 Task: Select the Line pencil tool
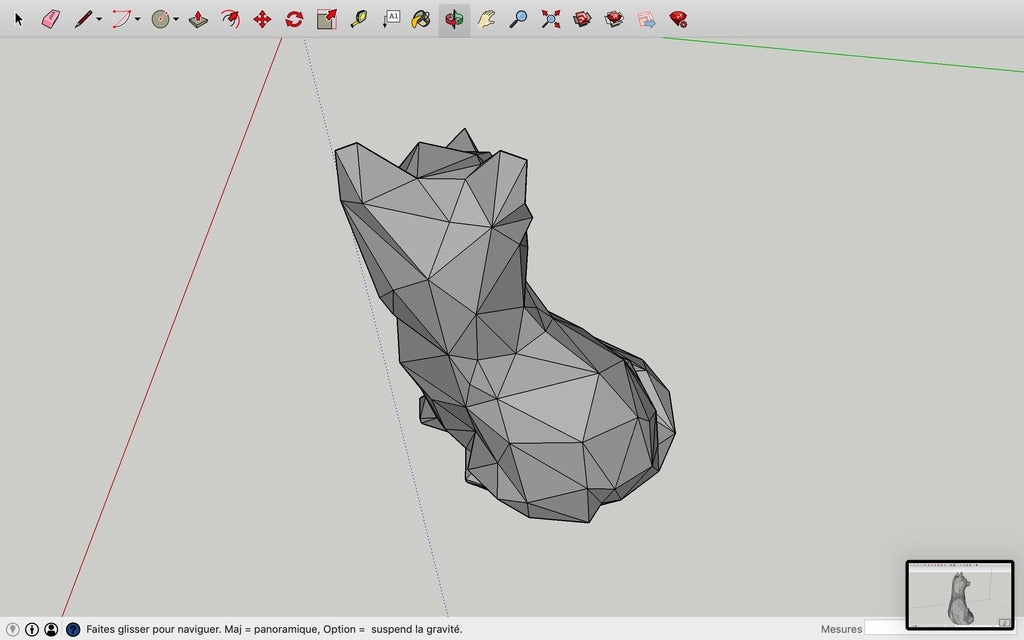point(82,18)
